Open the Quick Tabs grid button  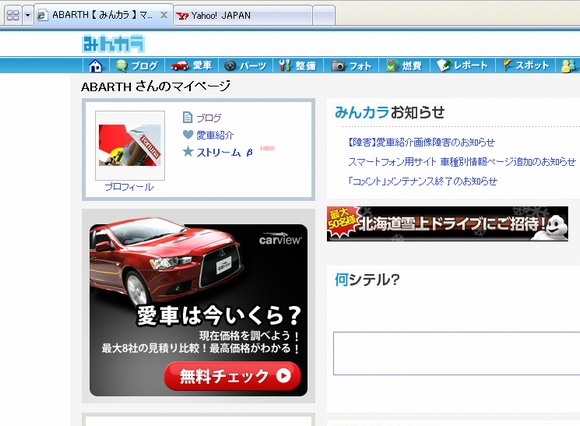point(13,15)
